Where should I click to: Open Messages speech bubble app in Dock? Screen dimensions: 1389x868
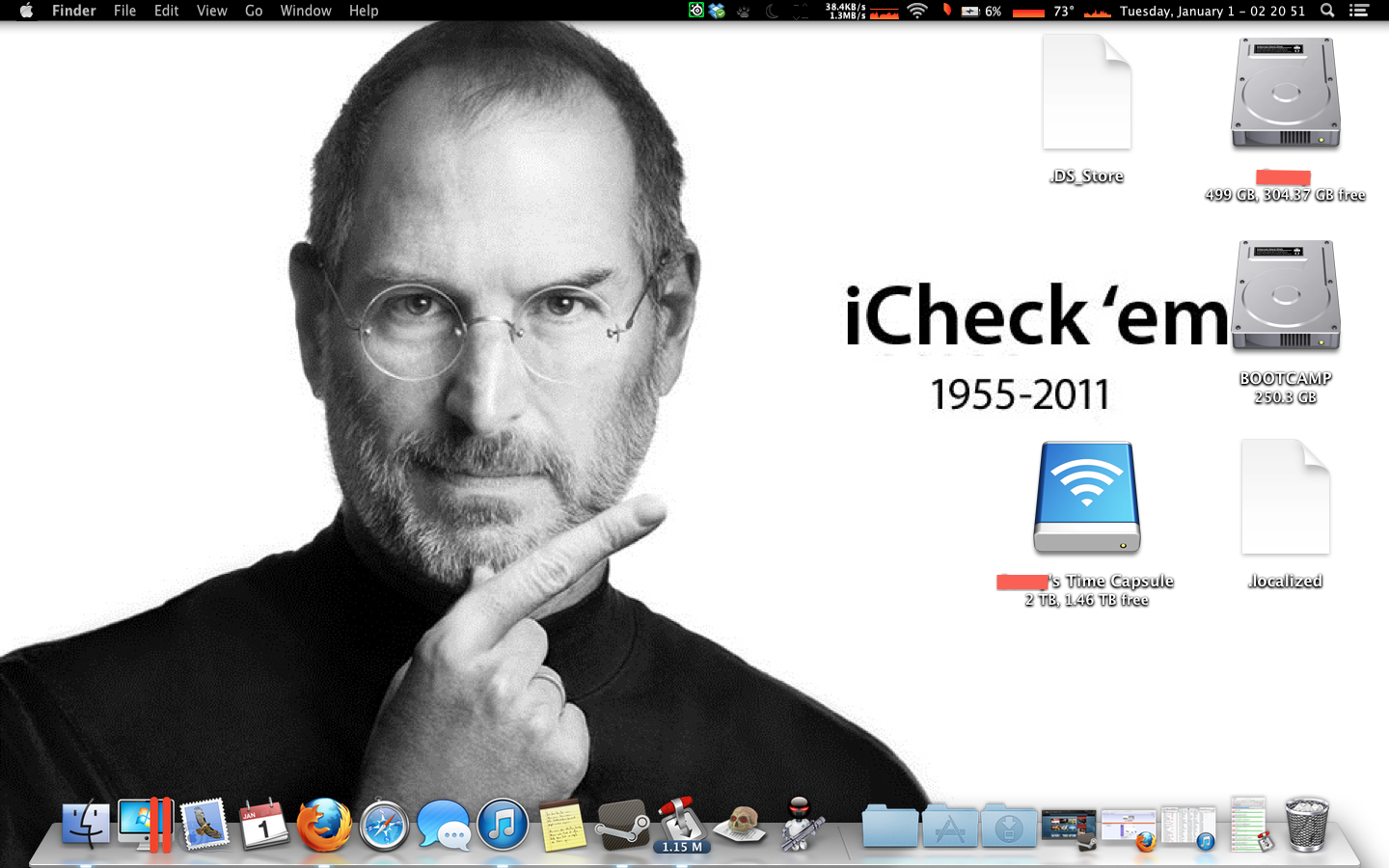pos(444,826)
